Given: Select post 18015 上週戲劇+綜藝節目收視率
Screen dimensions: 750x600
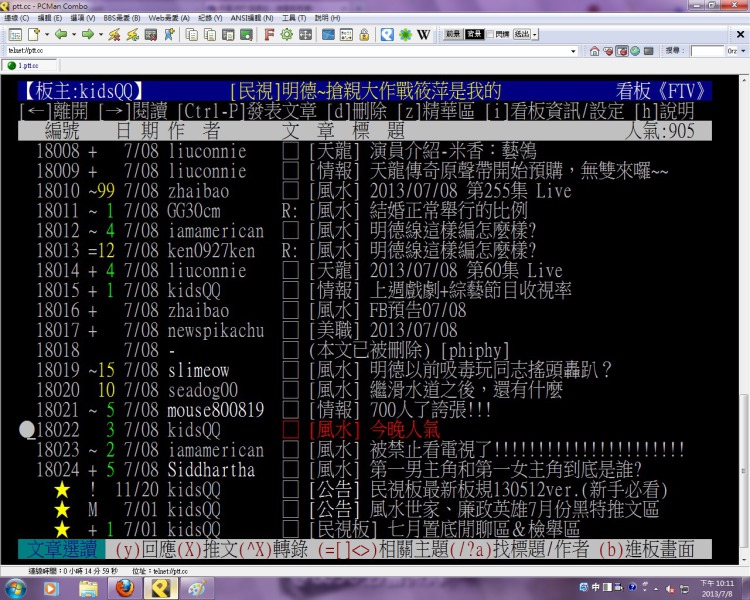Looking at the screenshot, I should click(364, 290).
